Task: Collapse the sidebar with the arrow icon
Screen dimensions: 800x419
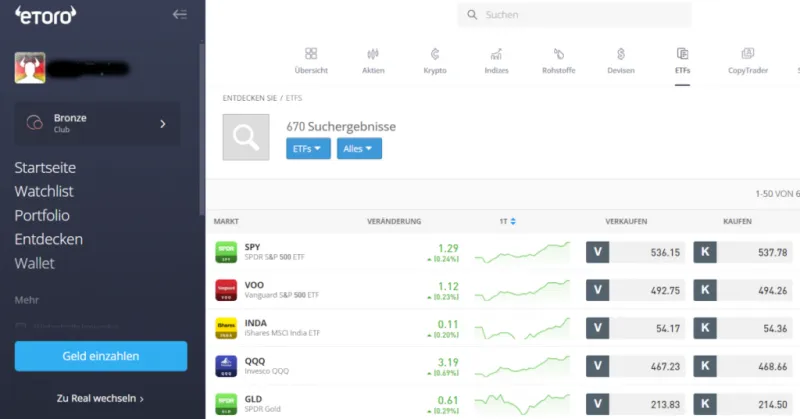Action: [x=180, y=14]
